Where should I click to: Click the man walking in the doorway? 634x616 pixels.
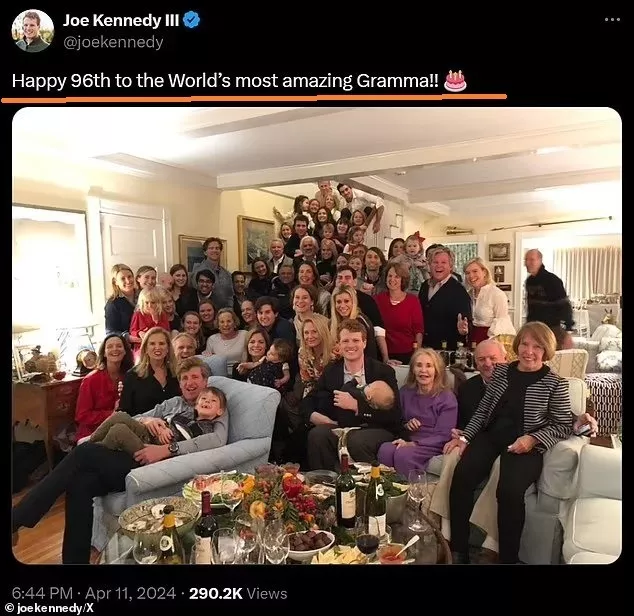click(548, 293)
